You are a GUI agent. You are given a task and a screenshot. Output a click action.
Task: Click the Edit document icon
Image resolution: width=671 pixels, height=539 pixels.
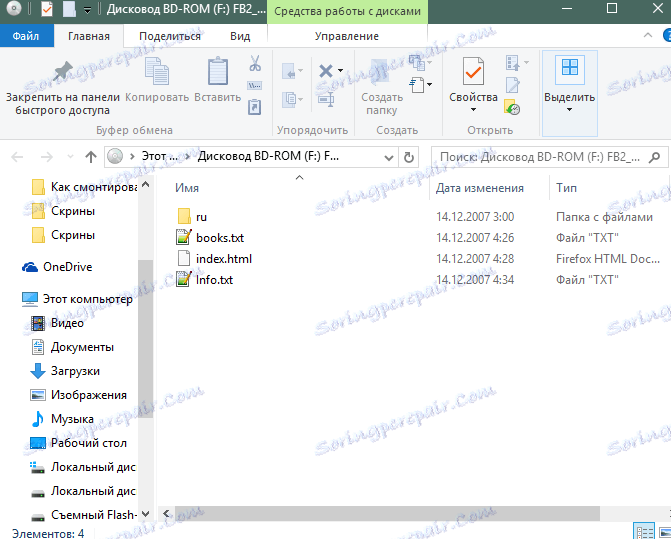click(x=513, y=85)
